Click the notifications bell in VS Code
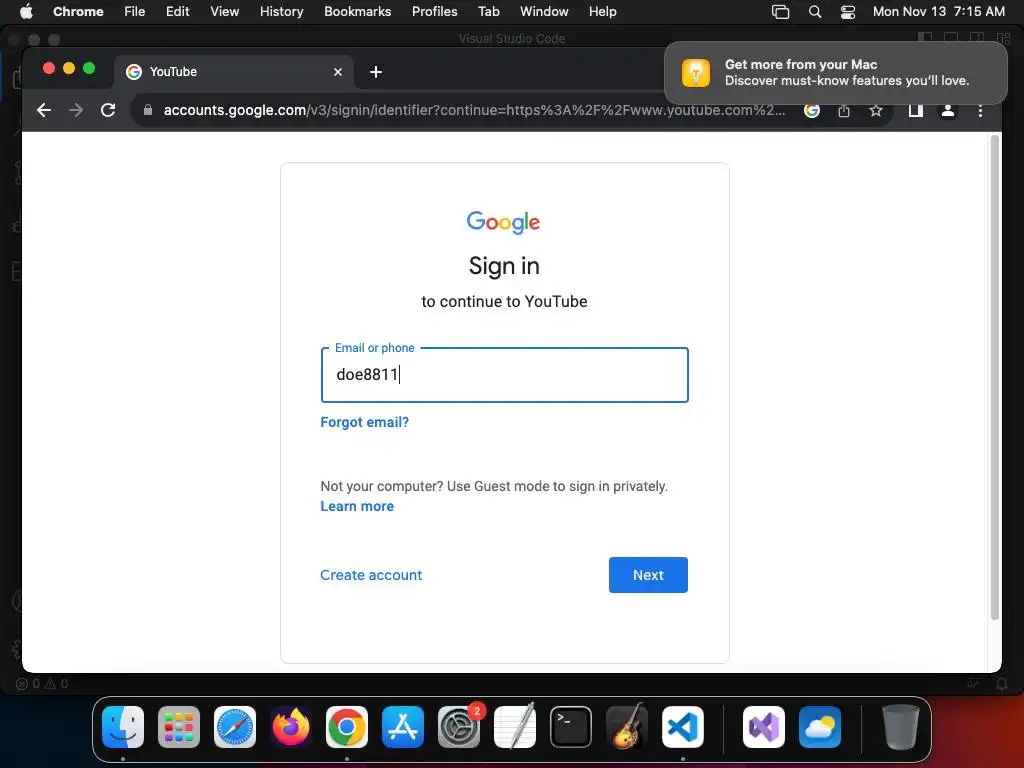1024x768 pixels. click(x=1001, y=684)
